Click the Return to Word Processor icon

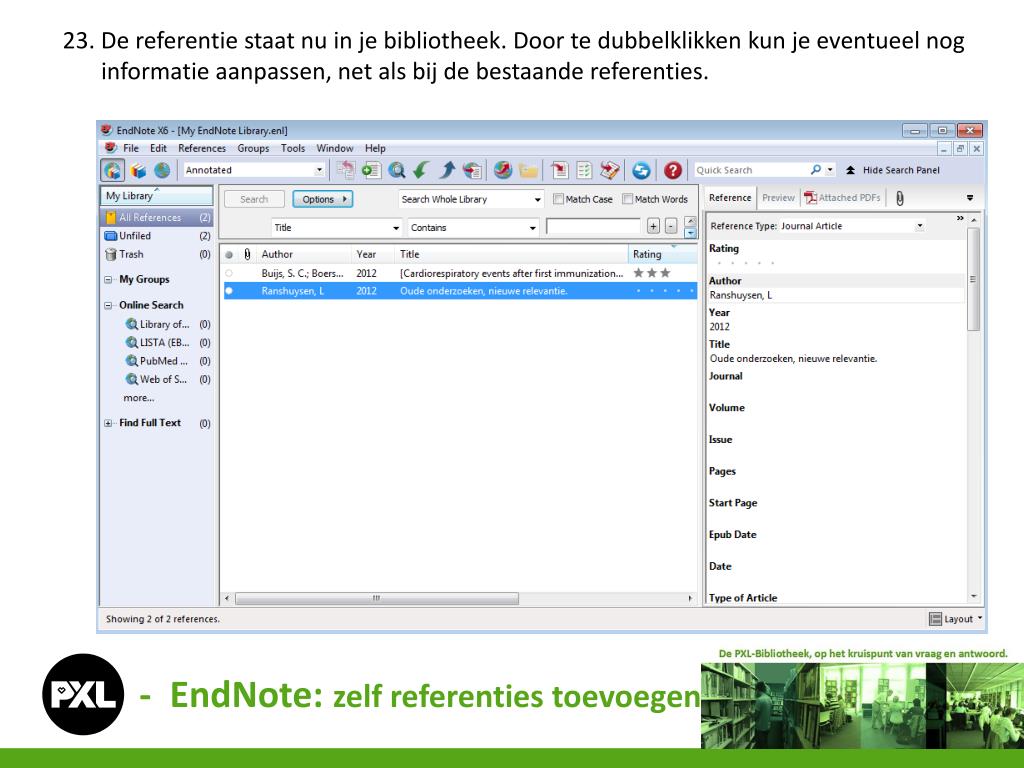click(x=610, y=170)
